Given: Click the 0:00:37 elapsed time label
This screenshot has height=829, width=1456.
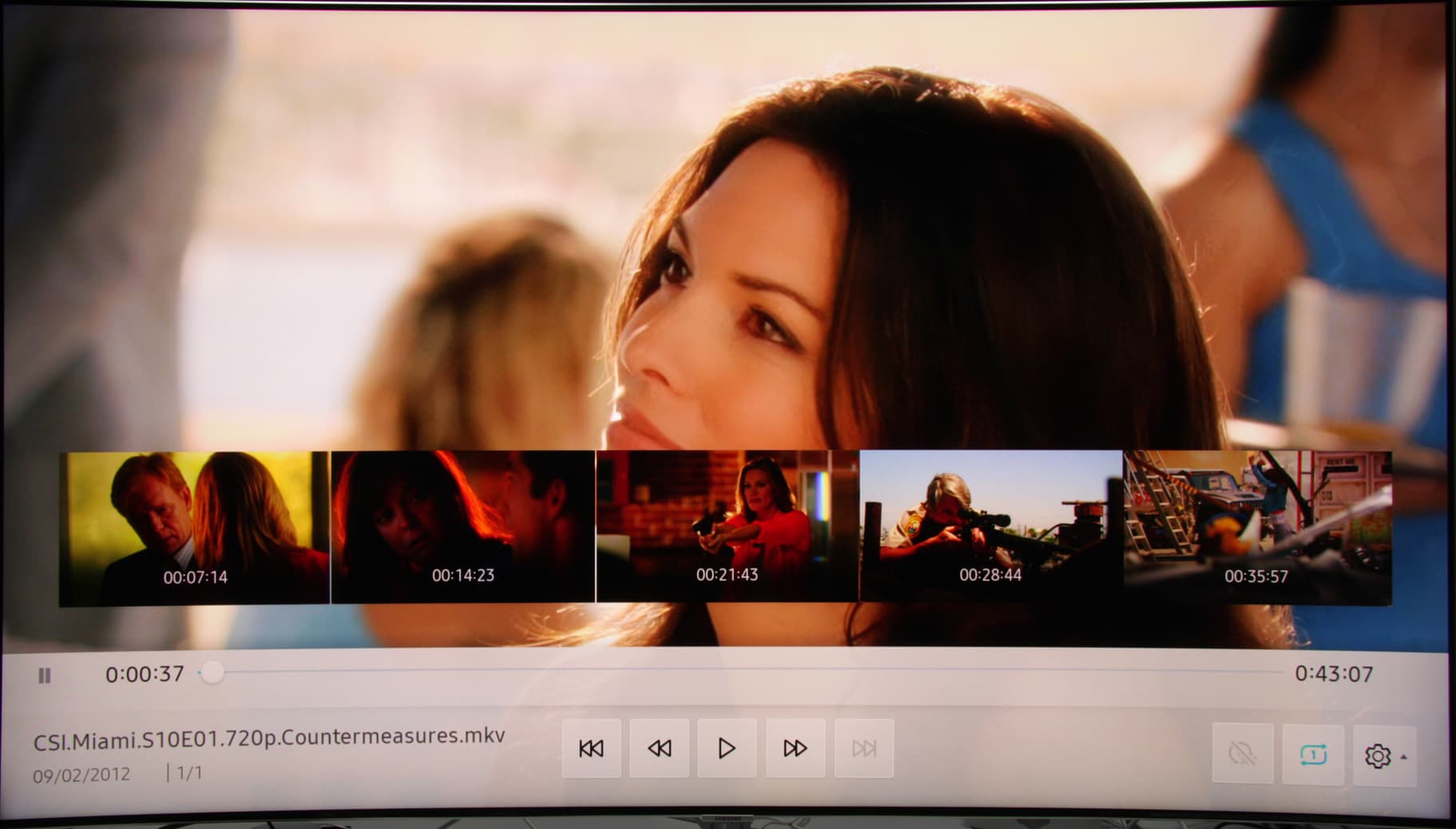Looking at the screenshot, I should pyautogui.click(x=145, y=674).
